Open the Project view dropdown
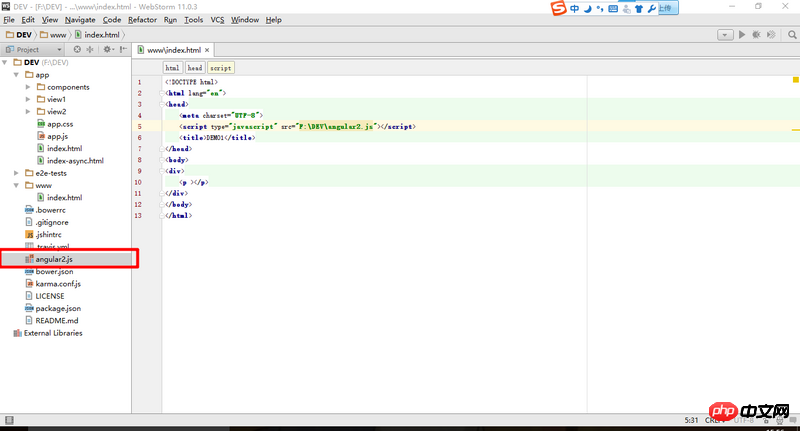 point(34,49)
